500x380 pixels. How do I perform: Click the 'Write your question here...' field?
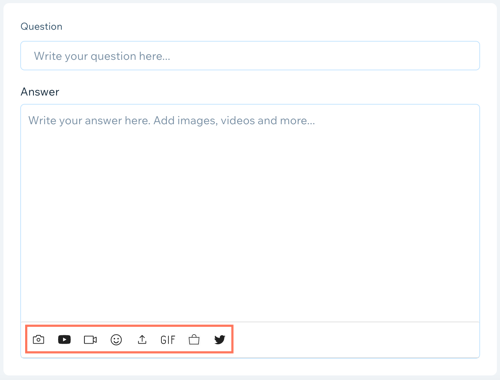[x=250, y=56]
